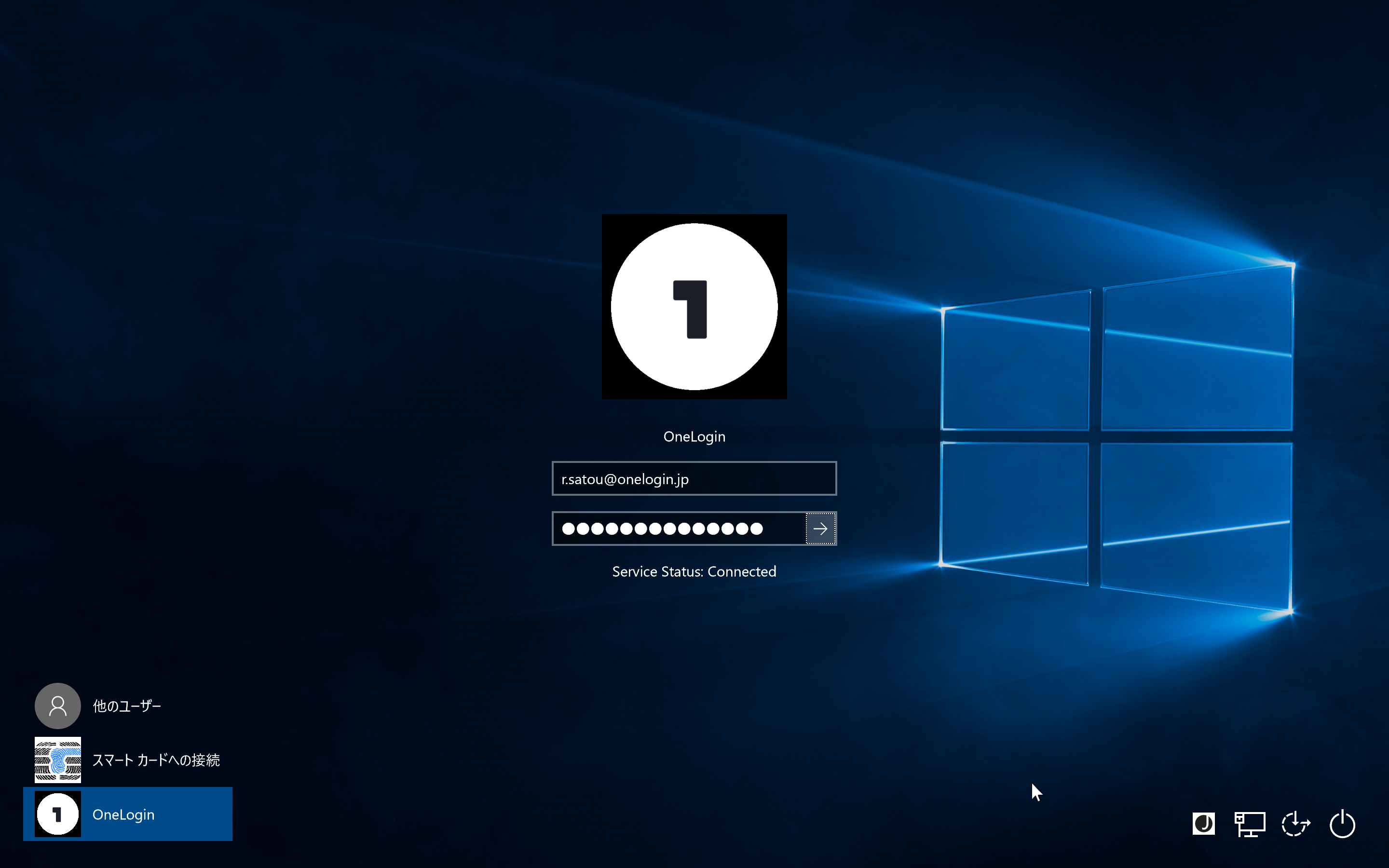Click the r.satou@onelogin.jp username field
This screenshot has height=868, width=1389.
point(694,479)
